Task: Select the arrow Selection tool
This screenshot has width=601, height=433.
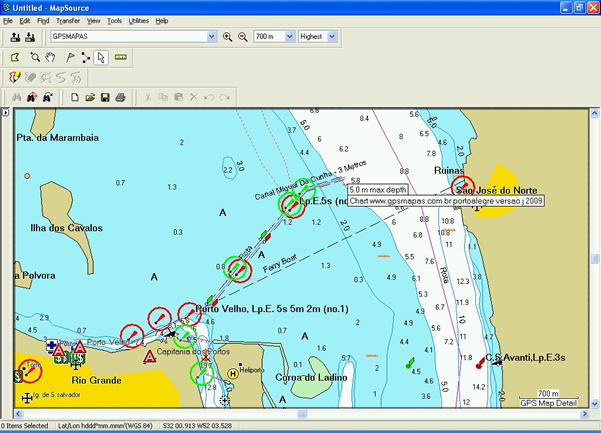Action: click(x=101, y=57)
